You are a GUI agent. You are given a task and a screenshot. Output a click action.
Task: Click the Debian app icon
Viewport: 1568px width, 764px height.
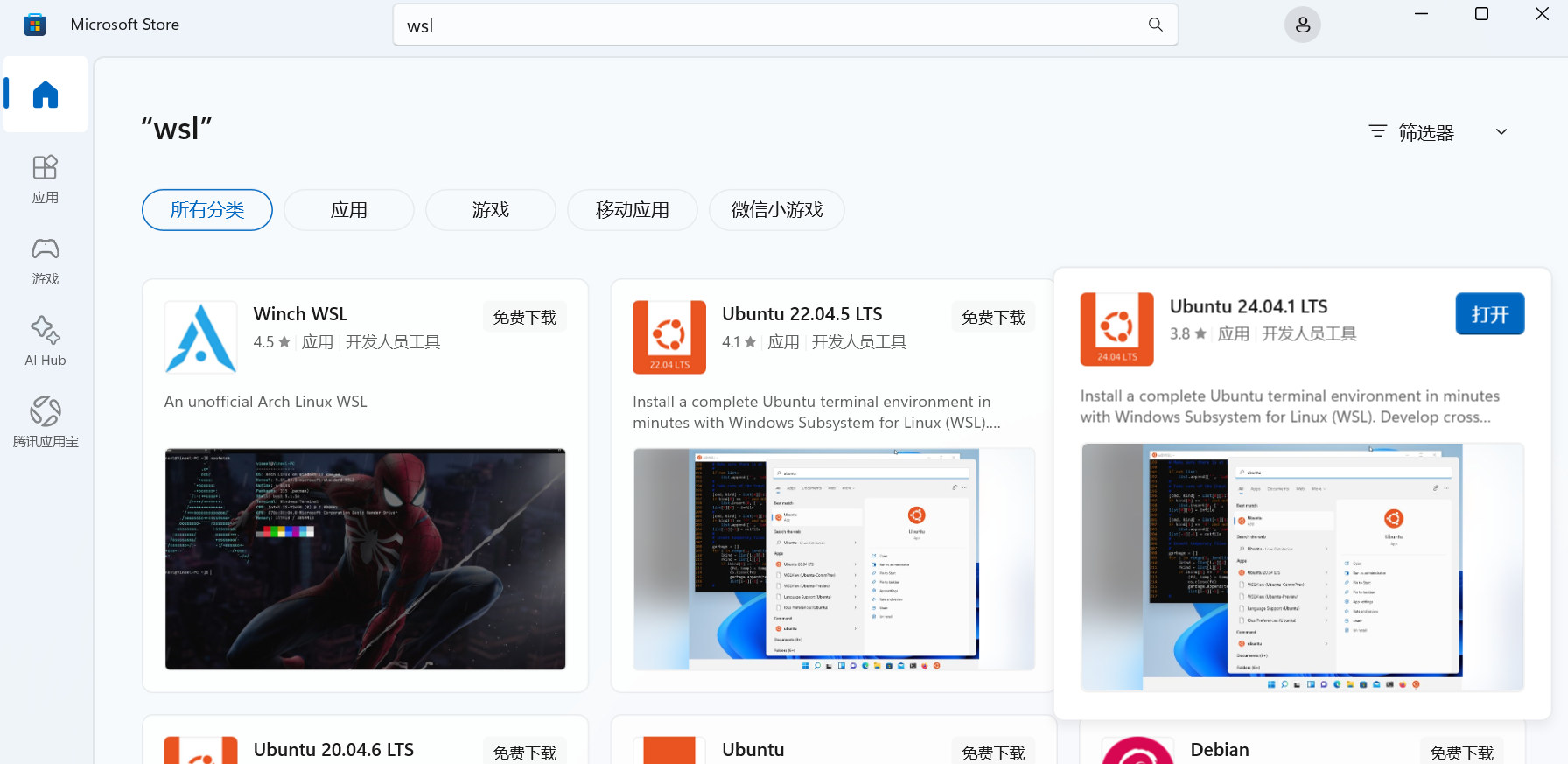coord(1137,751)
